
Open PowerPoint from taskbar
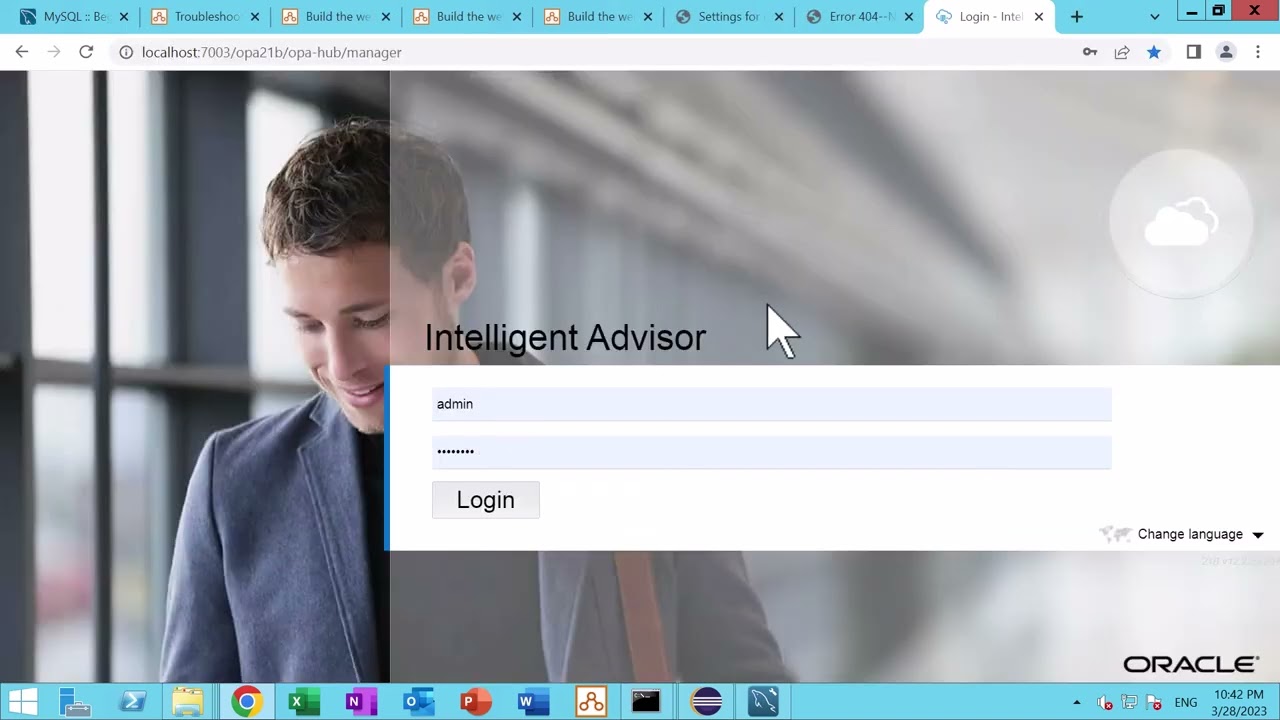(x=476, y=702)
